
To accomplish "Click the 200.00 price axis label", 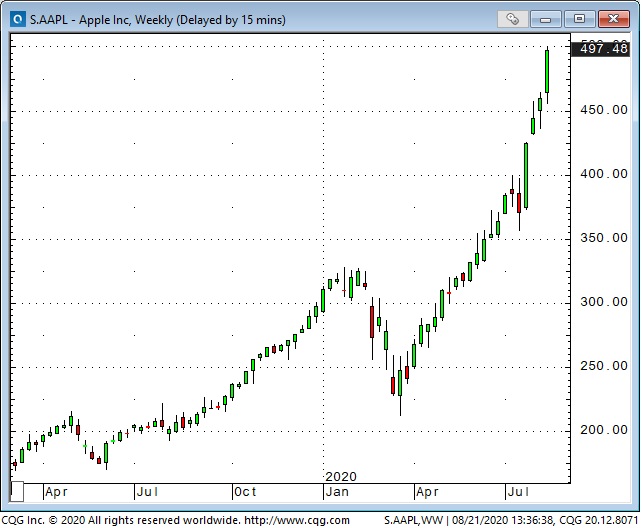I will coord(604,430).
